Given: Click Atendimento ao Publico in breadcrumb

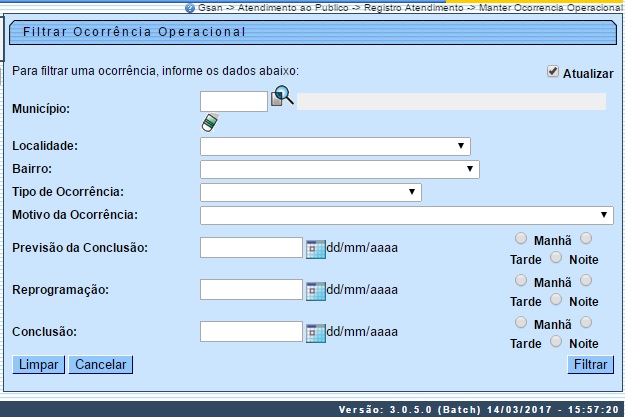Looking at the screenshot, I should [293, 8].
